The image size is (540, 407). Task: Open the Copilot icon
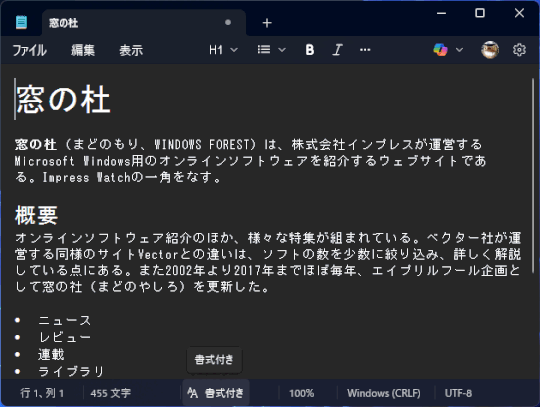click(x=440, y=50)
